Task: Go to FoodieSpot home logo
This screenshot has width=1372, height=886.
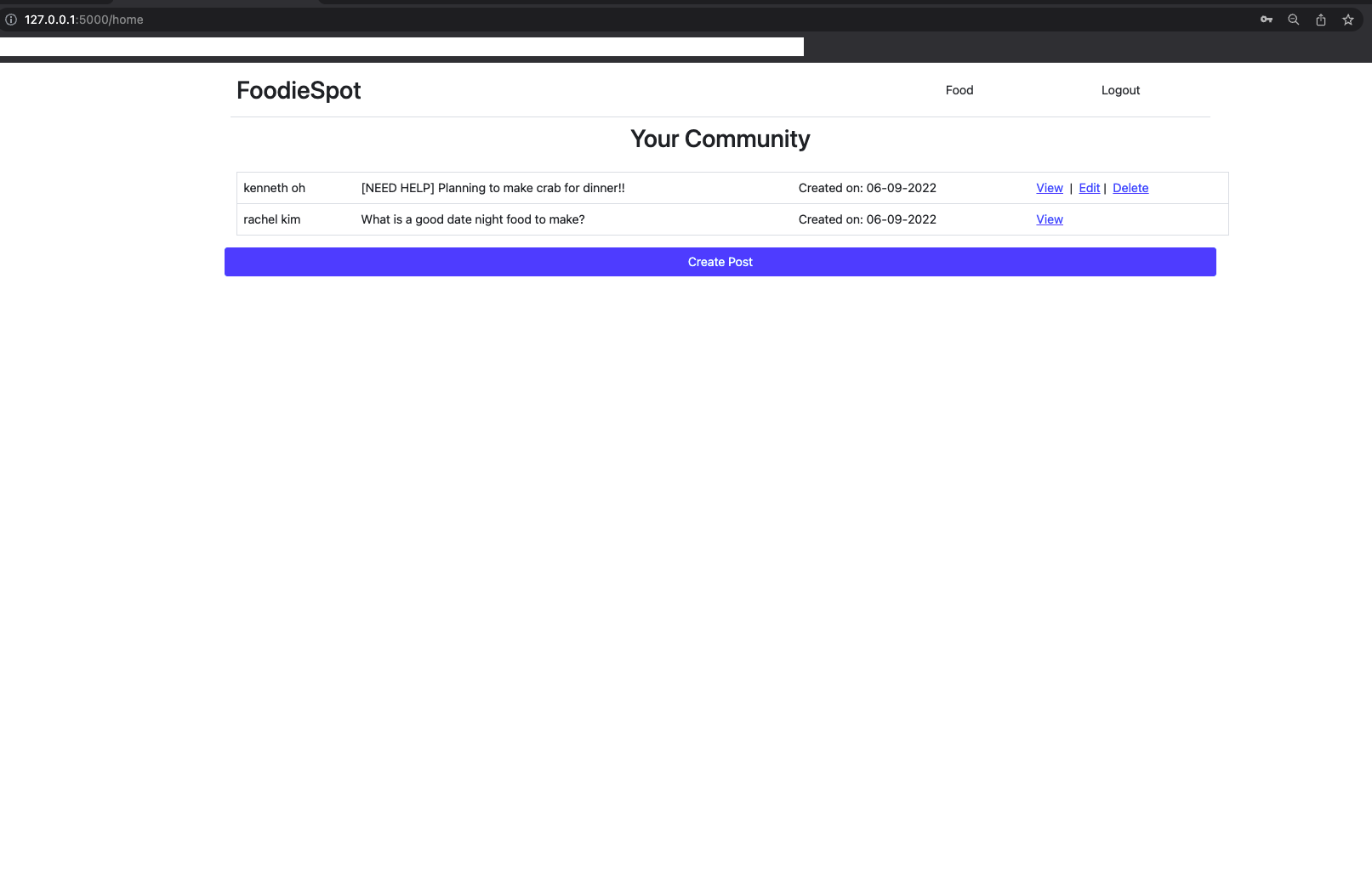Action: coord(299,90)
